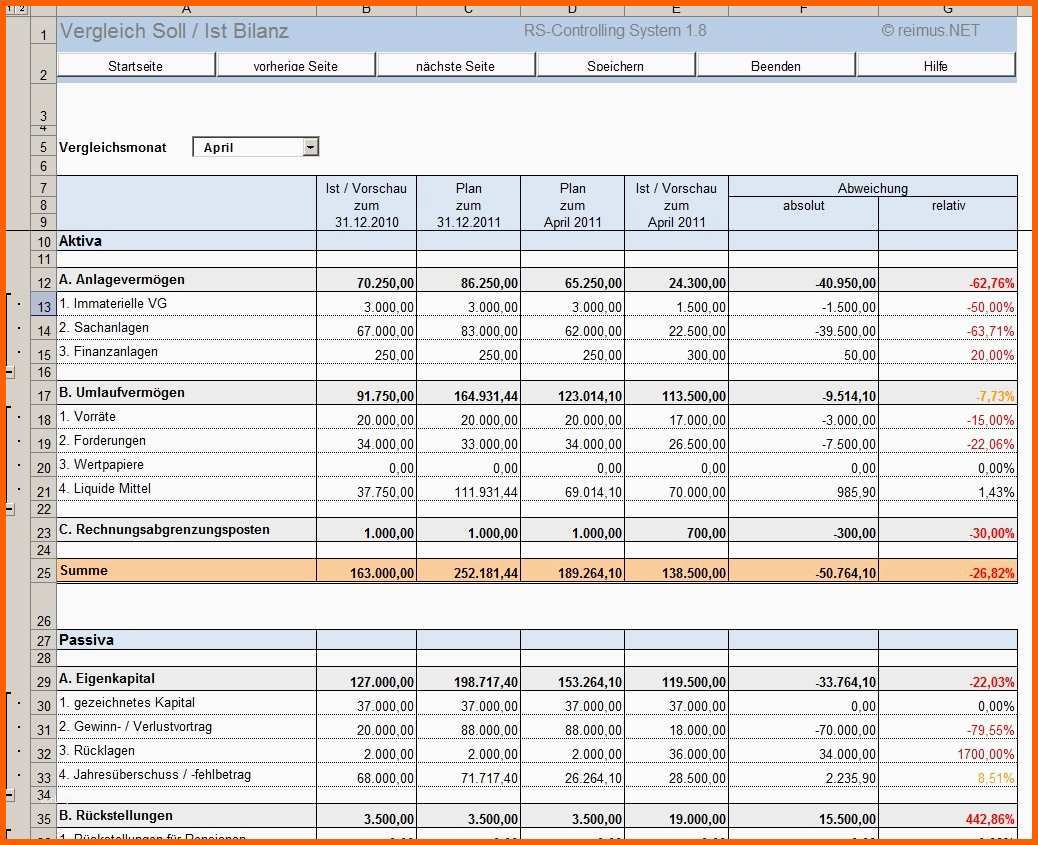Click the 'Vergleich Soll / Ist Bilanz' title
The height and width of the screenshot is (845, 1038).
174,31
